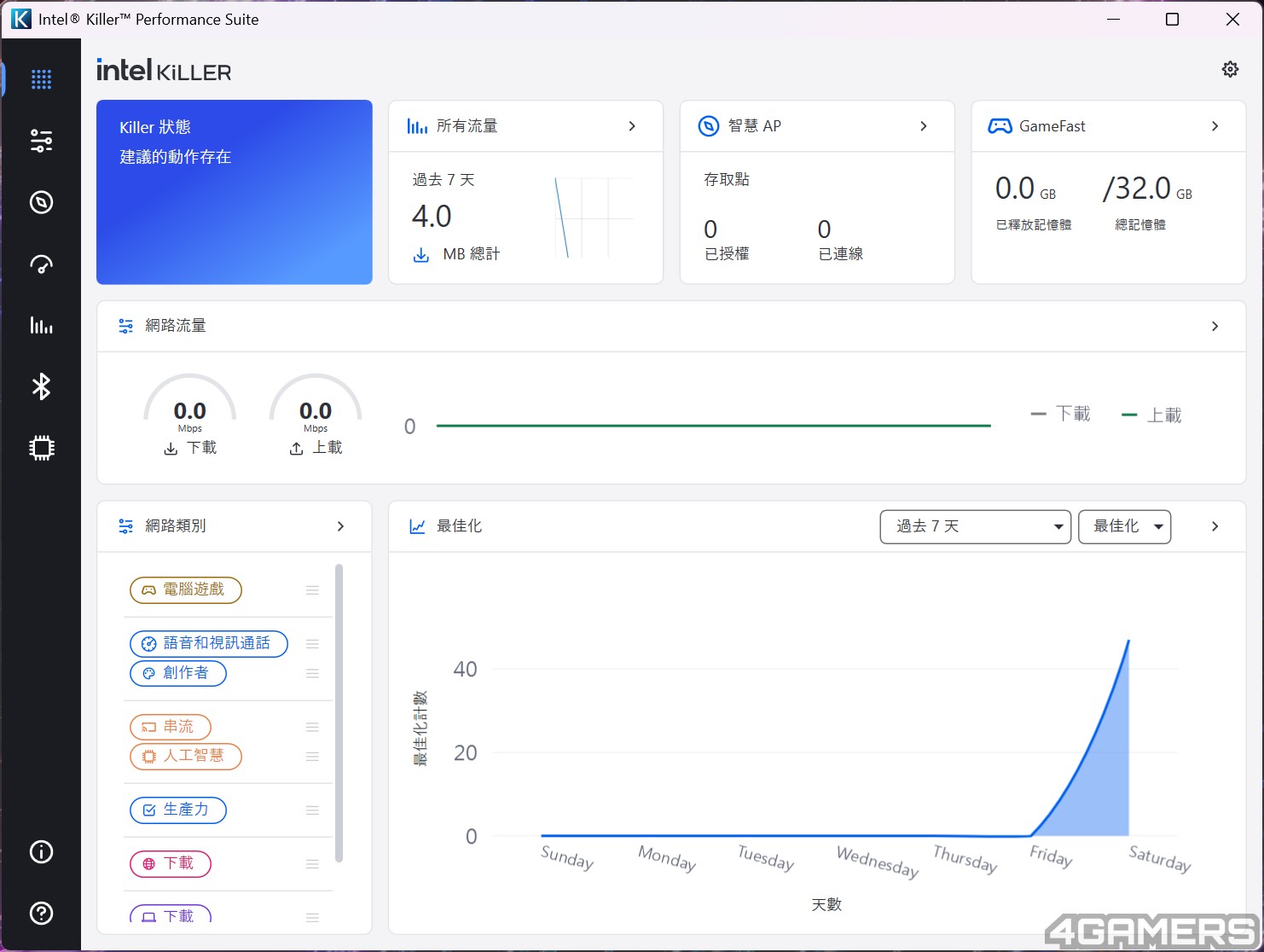
Task: Open the sliders settings icon in sidebar
Action: pos(41,141)
